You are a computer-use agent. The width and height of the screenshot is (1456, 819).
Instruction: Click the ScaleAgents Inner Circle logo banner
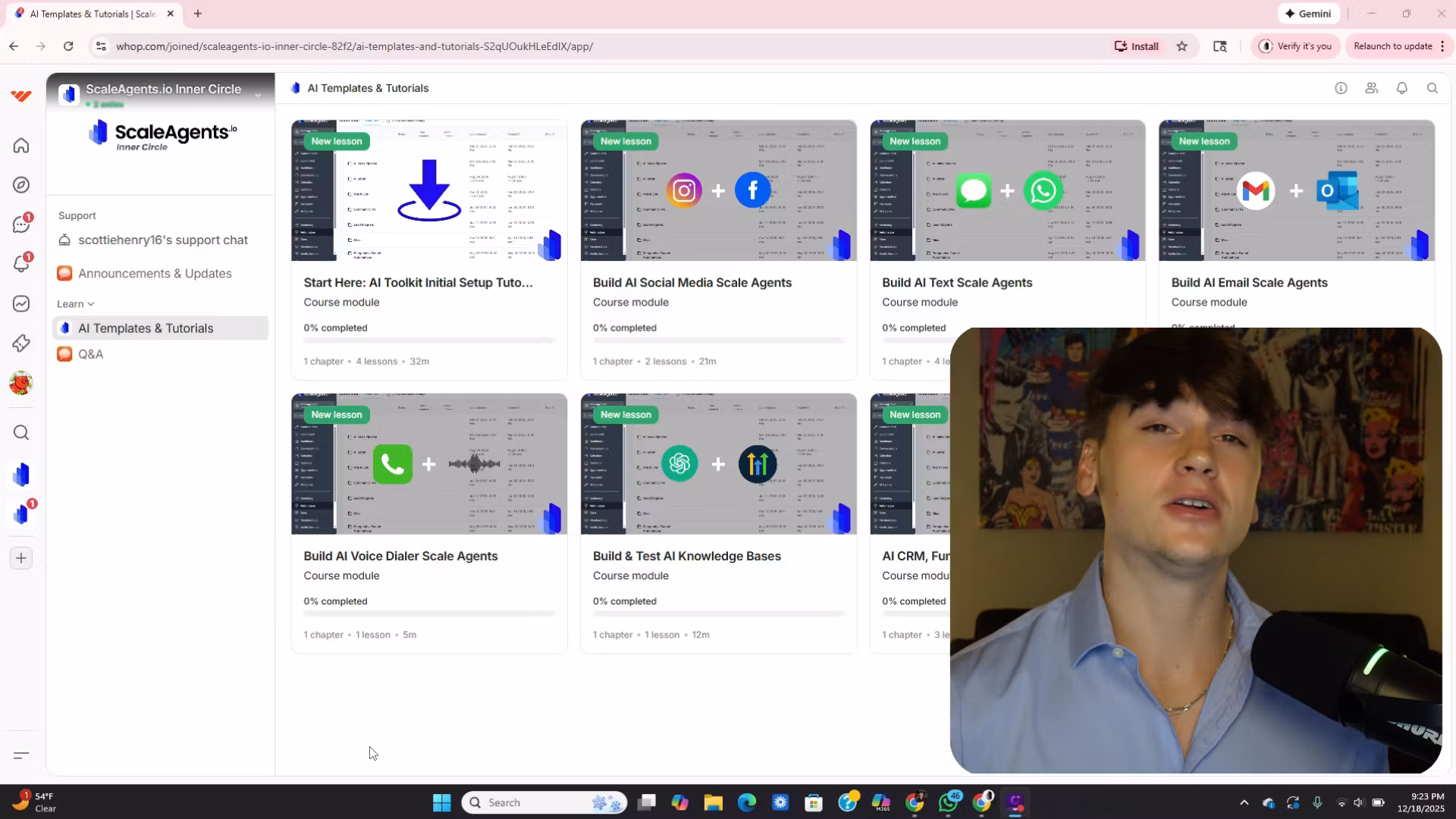162,136
